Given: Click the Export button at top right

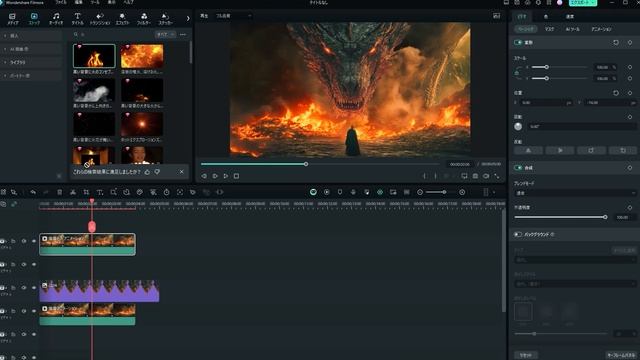Looking at the screenshot, I should pos(582,2).
